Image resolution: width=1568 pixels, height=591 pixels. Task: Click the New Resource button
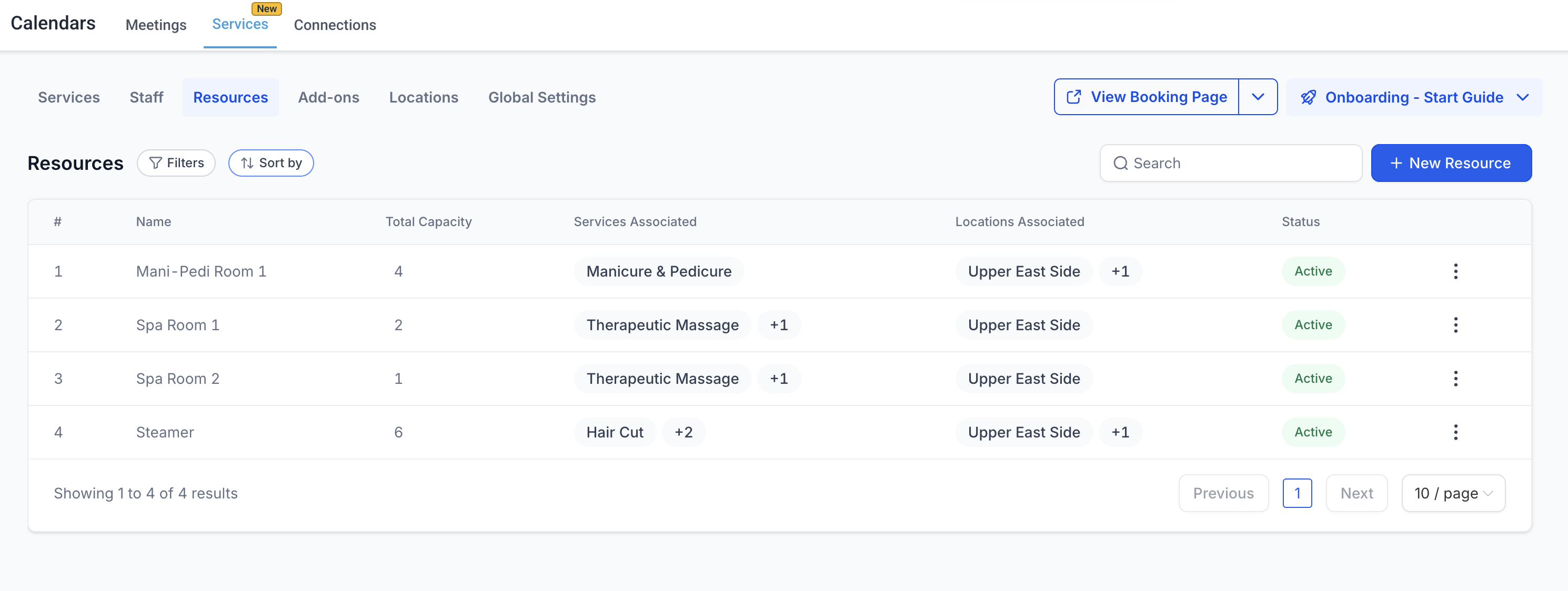tap(1451, 163)
